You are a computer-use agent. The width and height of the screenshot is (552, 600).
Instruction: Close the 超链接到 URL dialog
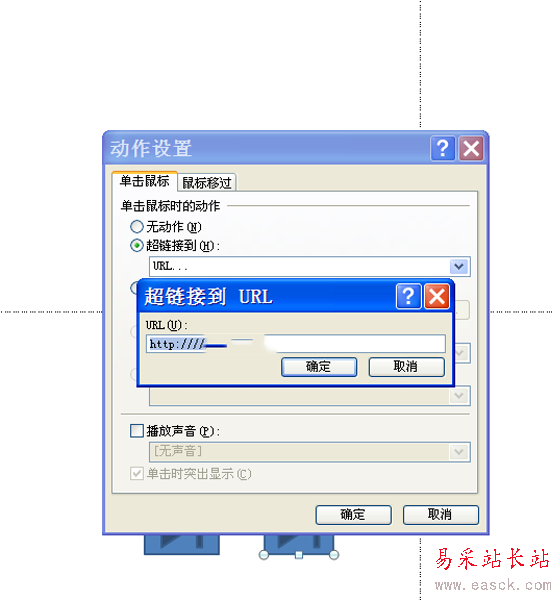click(437, 296)
